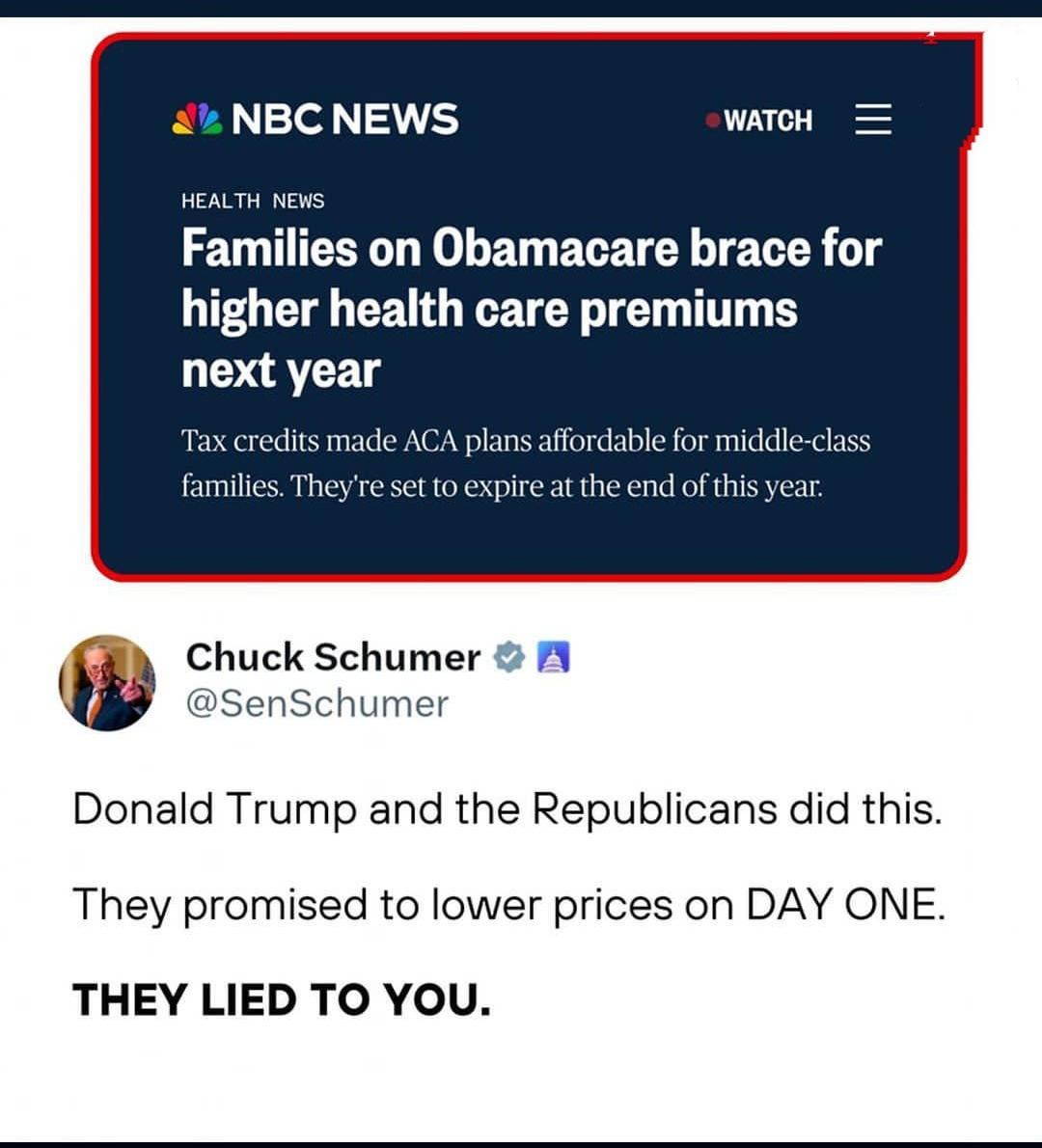The width and height of the screenshot is (1042, 1148).
Task: Open the Obamacare premiums headline
Action: 532,309
